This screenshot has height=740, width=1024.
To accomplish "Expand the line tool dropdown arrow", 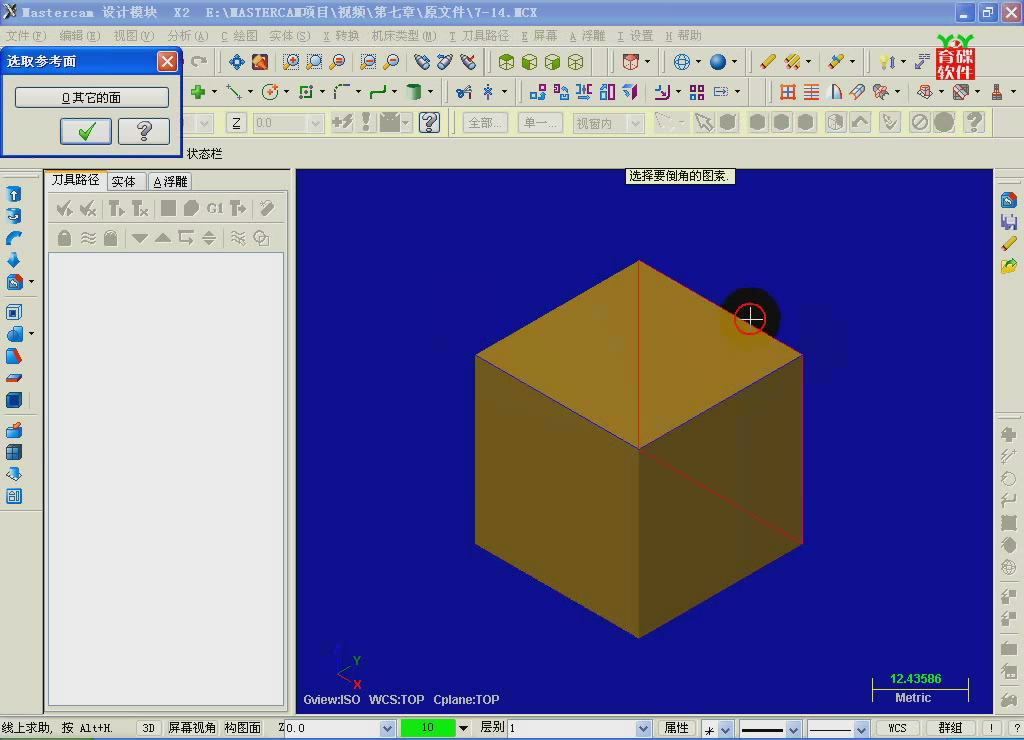I will (250, 92).
